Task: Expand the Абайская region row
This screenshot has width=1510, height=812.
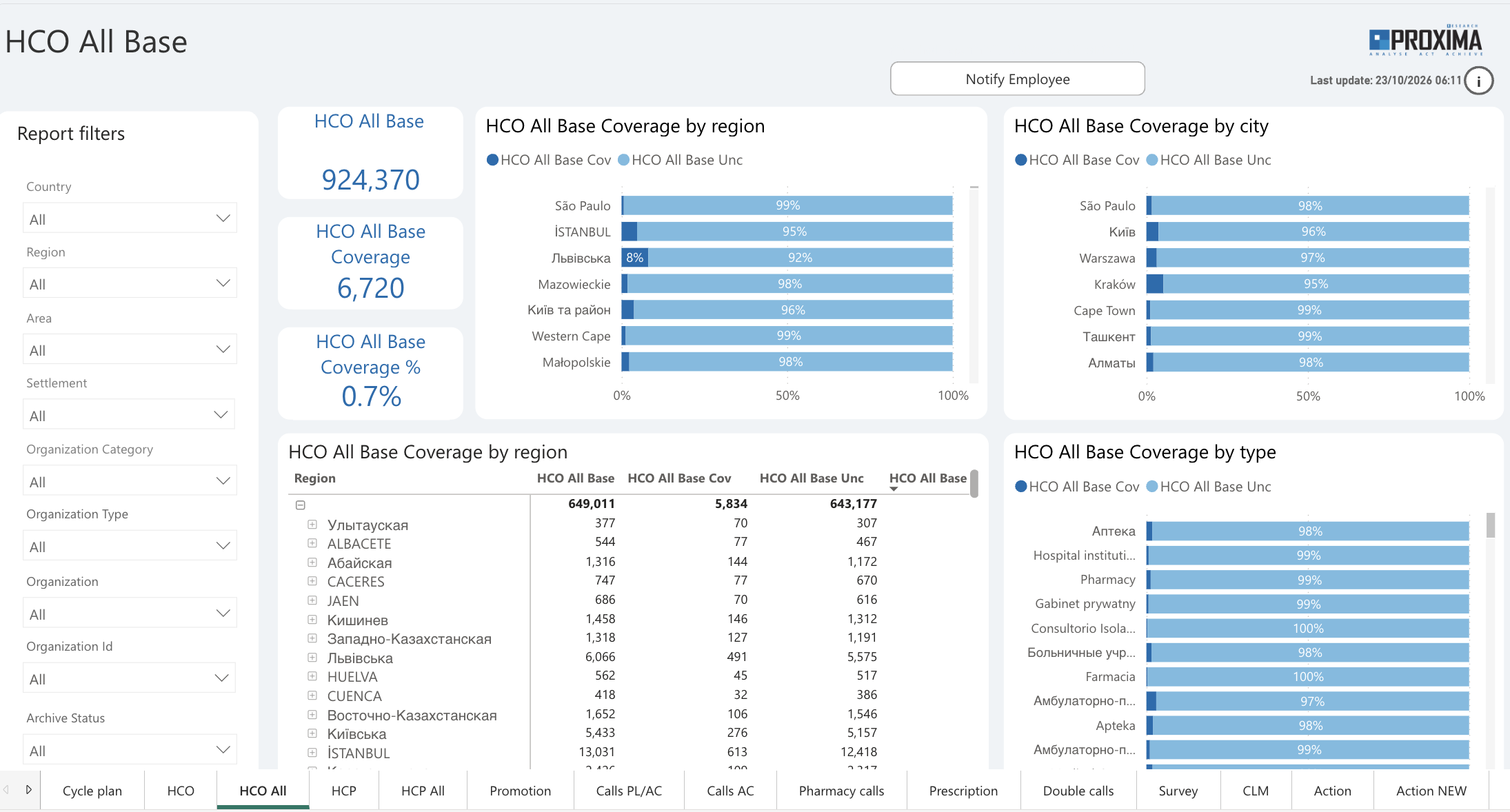Action: 312,562
